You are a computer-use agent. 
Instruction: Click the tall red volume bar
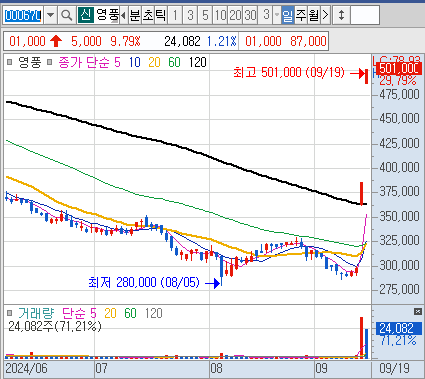click(361, 338)
